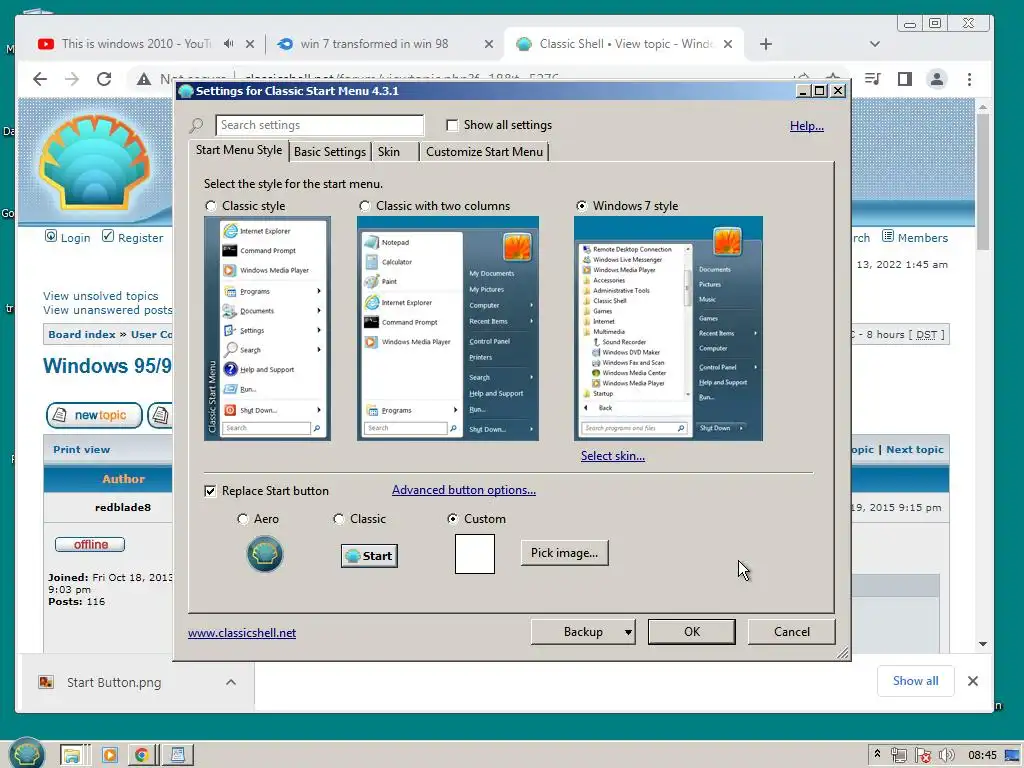Image resolution: width=1024 pixels, height=768 pixels.
Task: Click the taskbar clock showing 08:45
Action: point(982,755)
